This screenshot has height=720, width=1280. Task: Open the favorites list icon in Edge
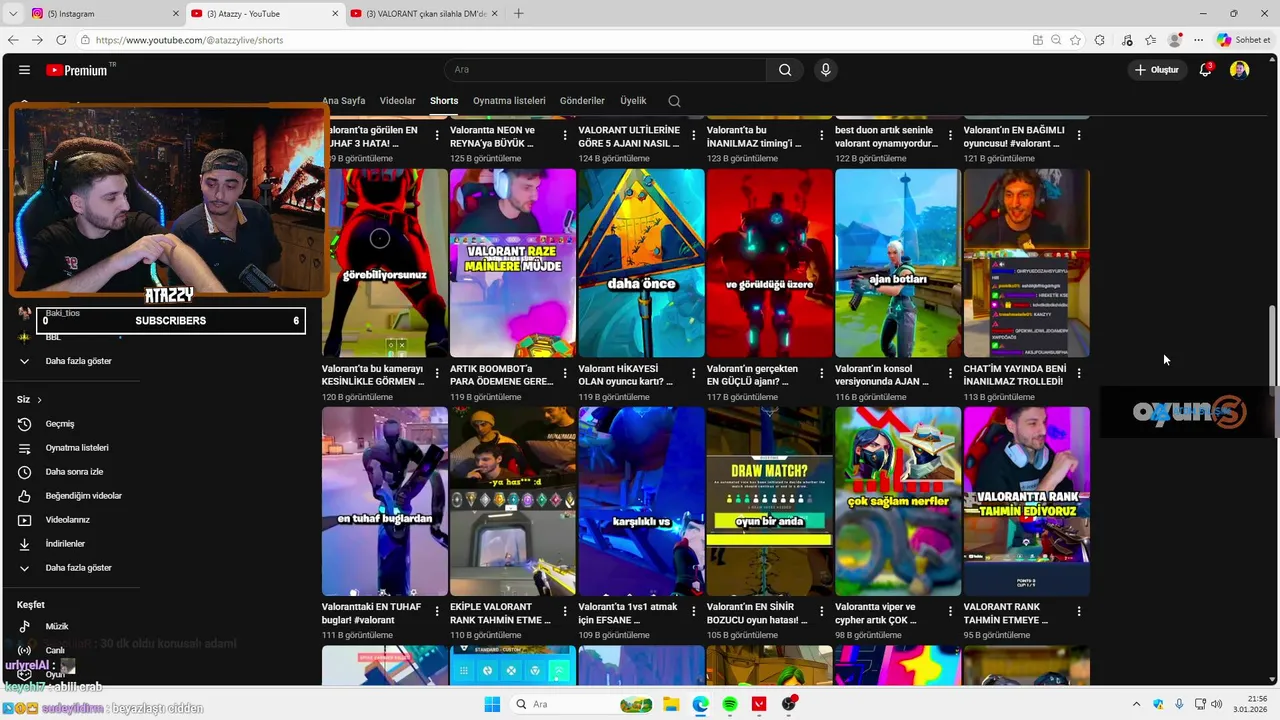(1151, 40)
